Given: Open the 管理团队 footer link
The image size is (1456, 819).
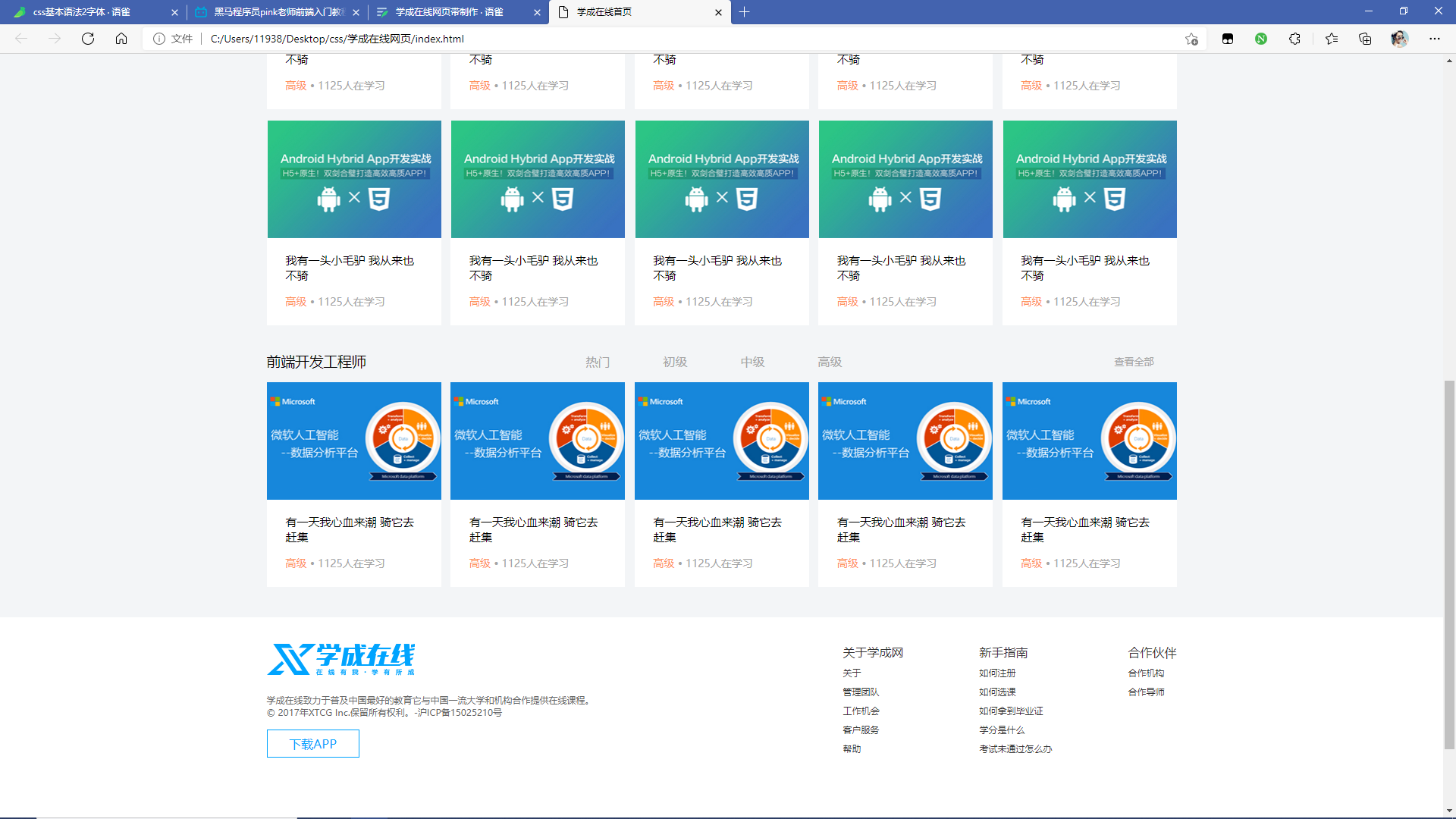Looking at the screenshot, I should (x=861, y=692).
